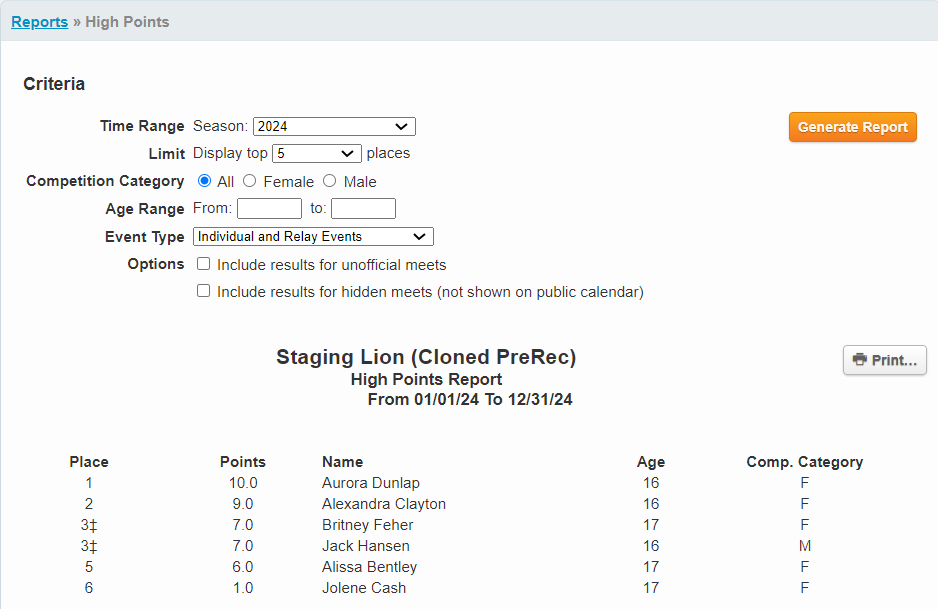Open the Reports breadcrumb link

(x=39, y=21)
